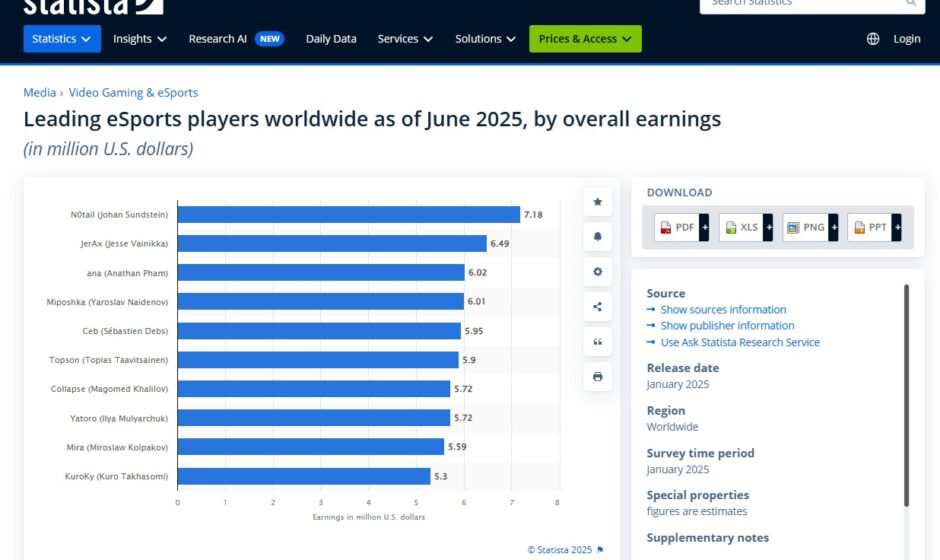940x560 pixels.
Task: Click the quotation mark citation icon
Action: pos(597,342)
